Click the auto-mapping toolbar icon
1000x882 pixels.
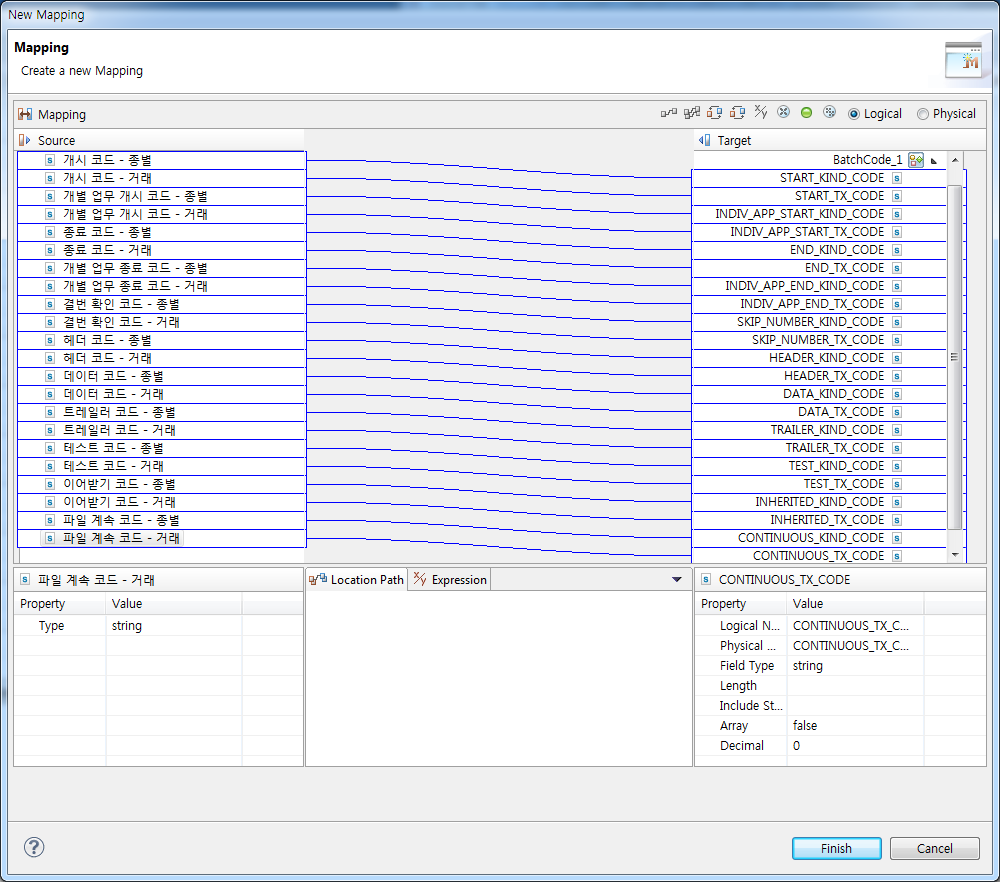tap(691, 113)
